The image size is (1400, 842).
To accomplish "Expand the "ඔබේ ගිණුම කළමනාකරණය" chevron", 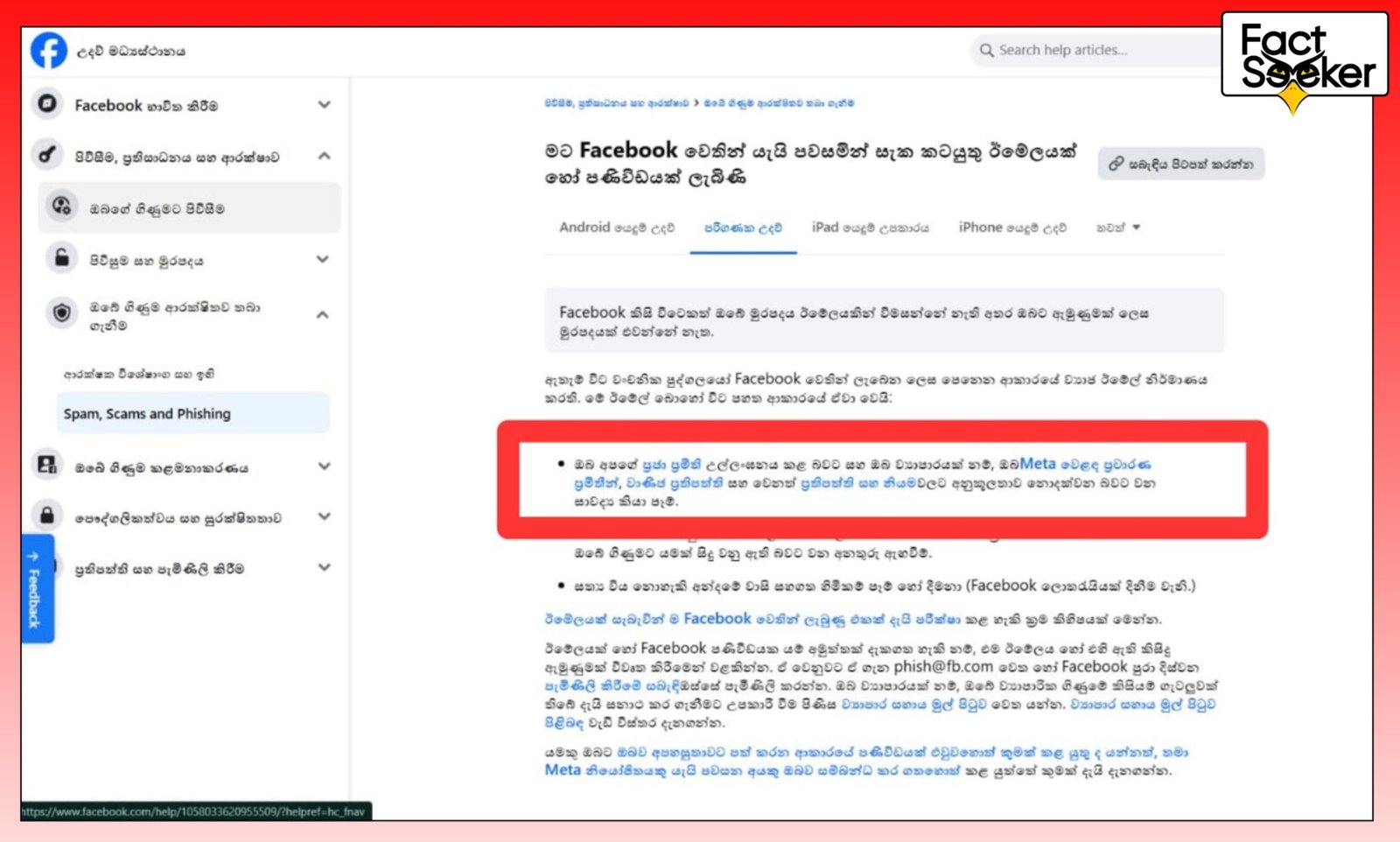I will coord(324,467).
